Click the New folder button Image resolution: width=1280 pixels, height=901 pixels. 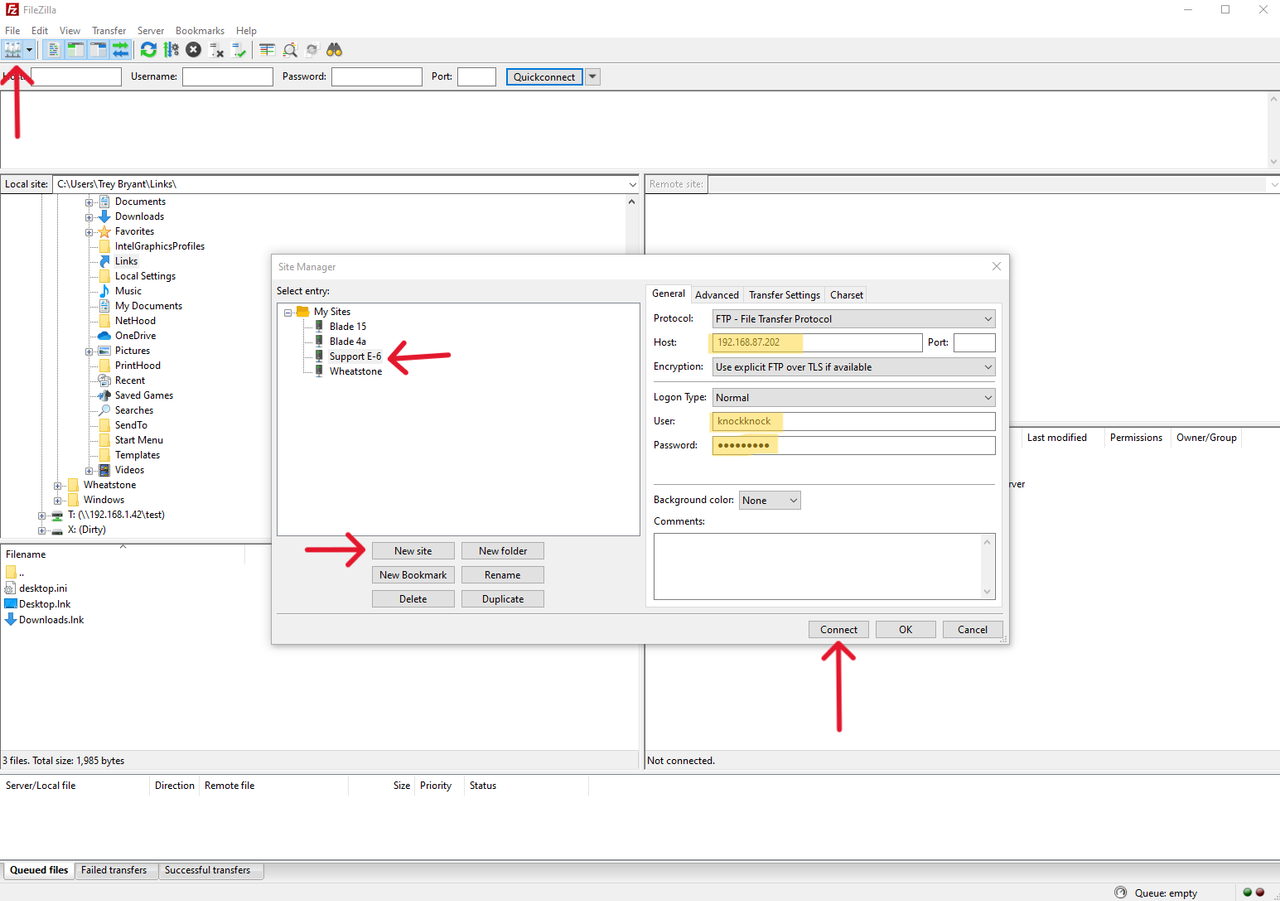coord(503,551)
